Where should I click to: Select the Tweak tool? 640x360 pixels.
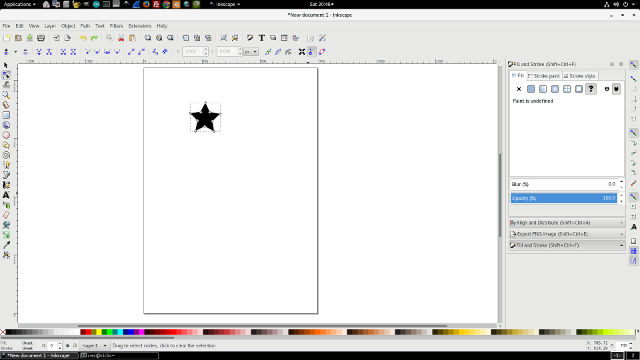coord(6,85)
